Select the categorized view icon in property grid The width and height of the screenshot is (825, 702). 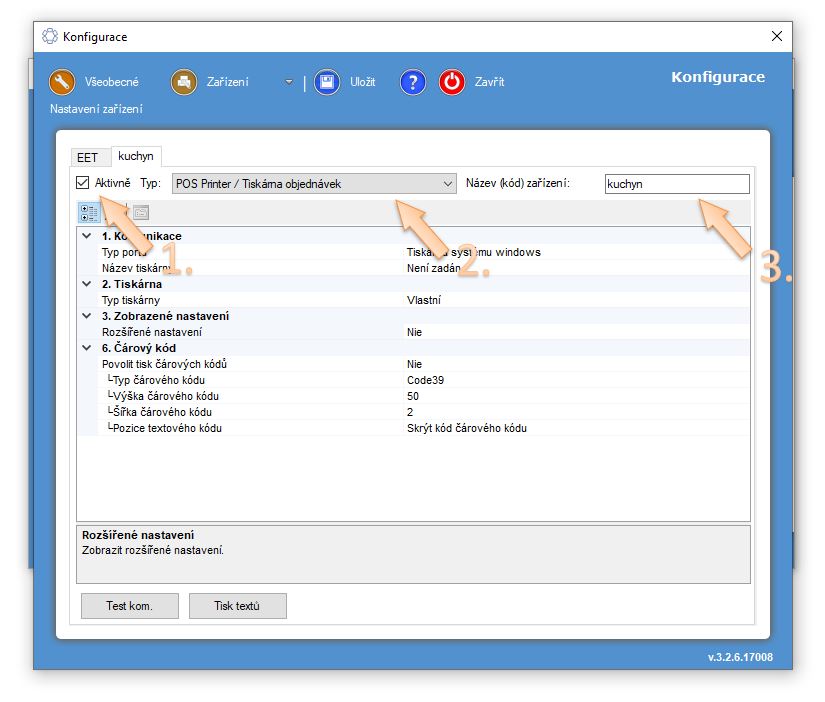[89, 212]
